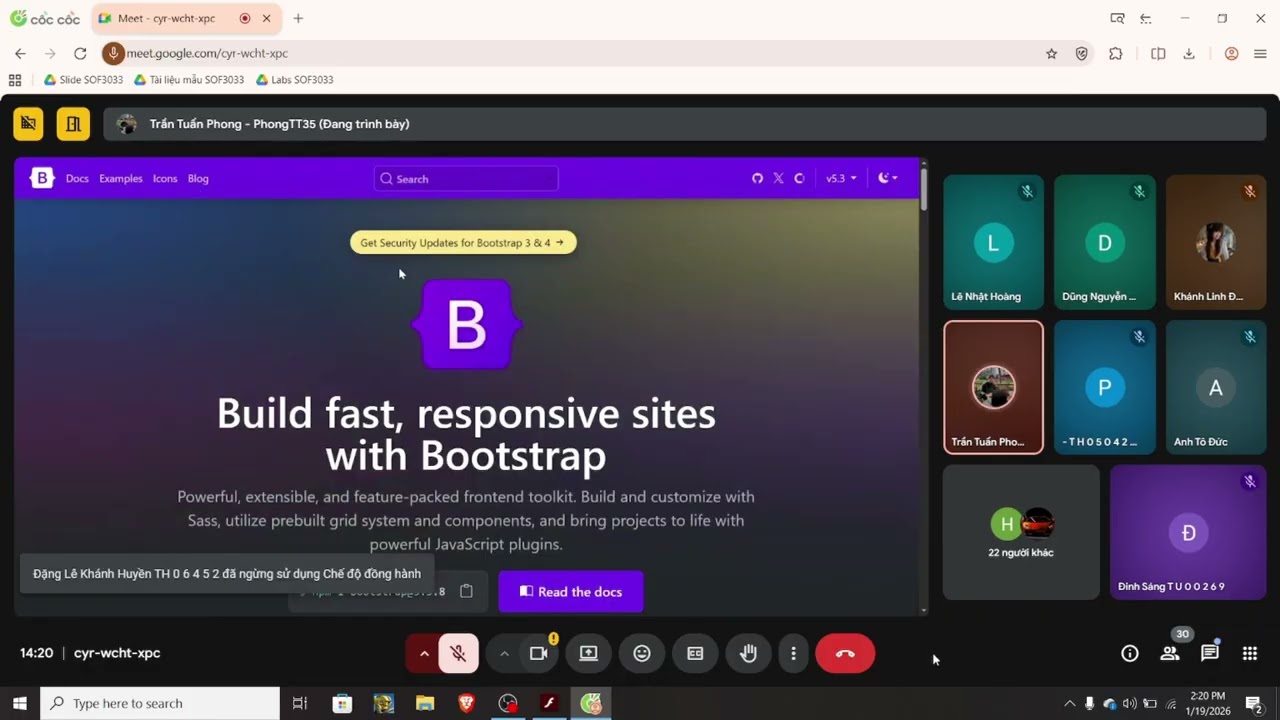Start presenting your screen in Meet
This screenshot has width=1280, height=720.
(589, 653)
